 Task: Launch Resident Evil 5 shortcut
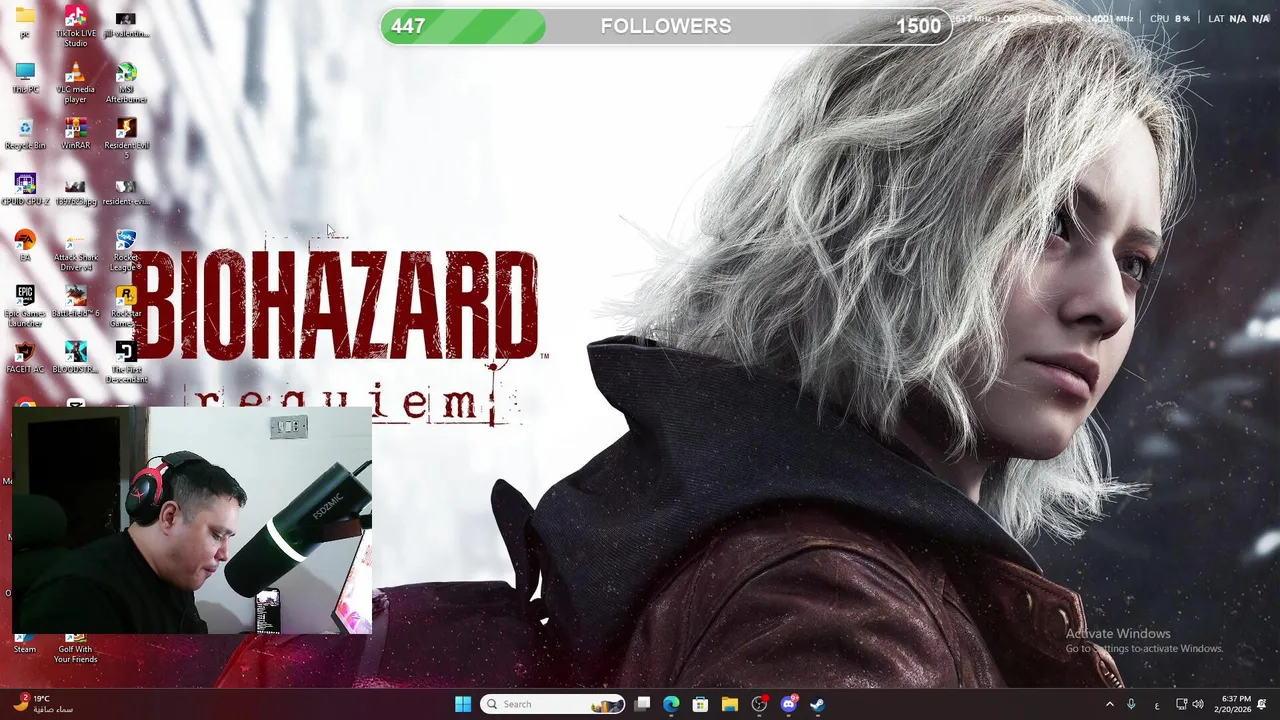[126, 138]
